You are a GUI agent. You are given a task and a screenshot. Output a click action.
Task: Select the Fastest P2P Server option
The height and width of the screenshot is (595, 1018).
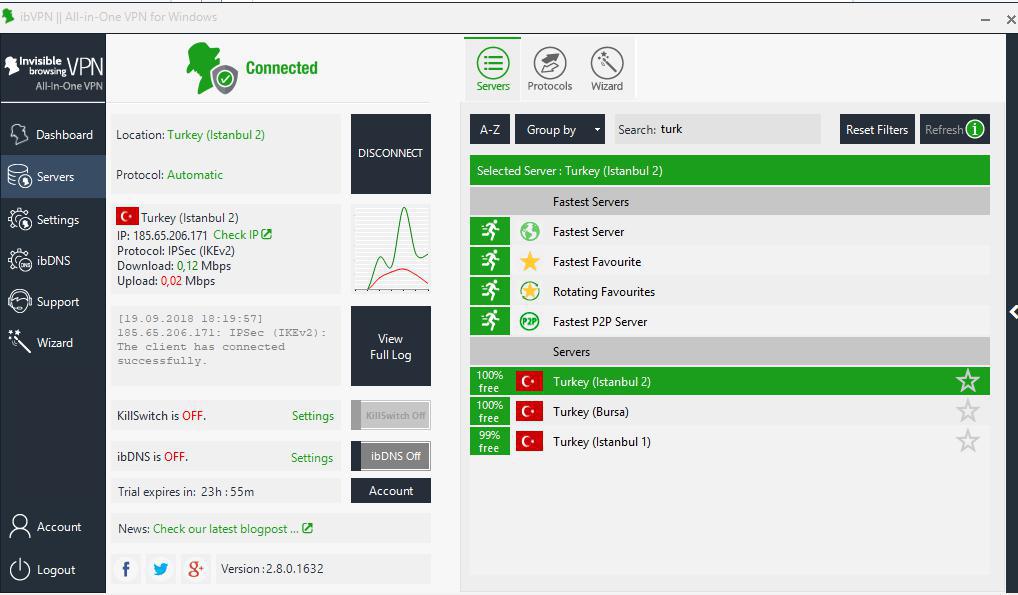[x=730, y=321]
